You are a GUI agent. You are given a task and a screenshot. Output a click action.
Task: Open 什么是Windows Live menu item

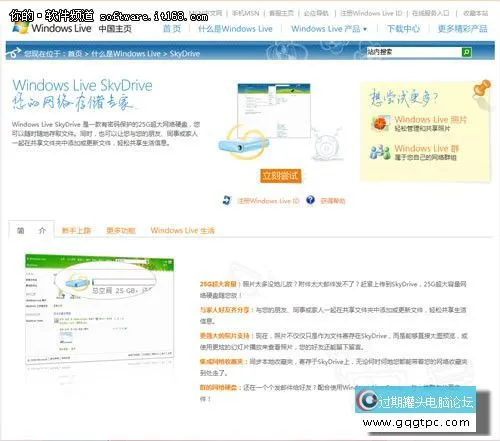click(x=235, y=29)
